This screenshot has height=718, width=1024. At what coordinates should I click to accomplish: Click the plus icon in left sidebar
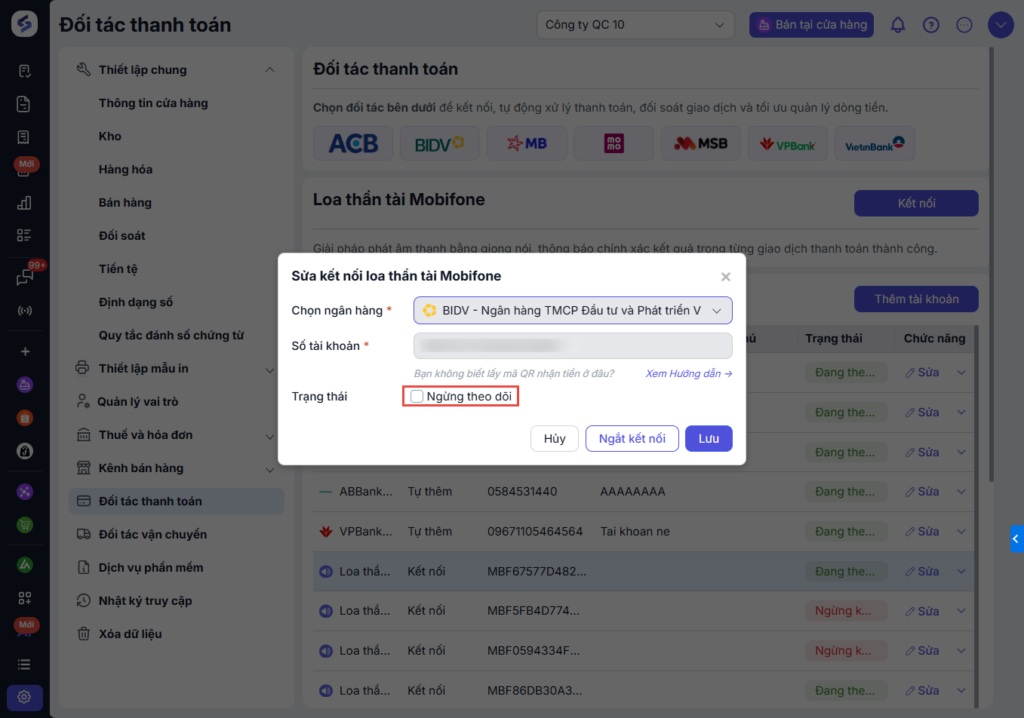(25, 352)
